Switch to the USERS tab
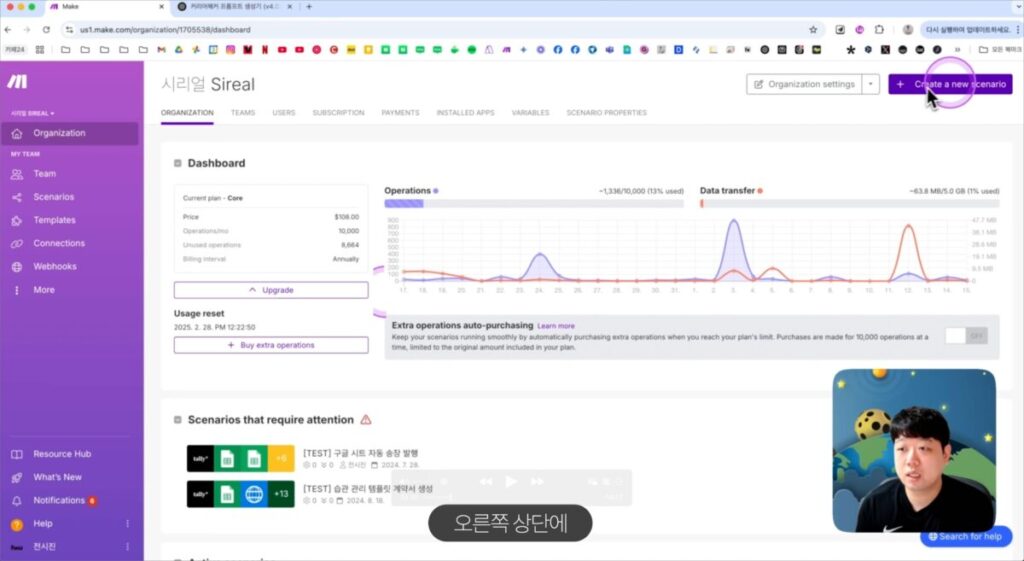 coord(284,113)
